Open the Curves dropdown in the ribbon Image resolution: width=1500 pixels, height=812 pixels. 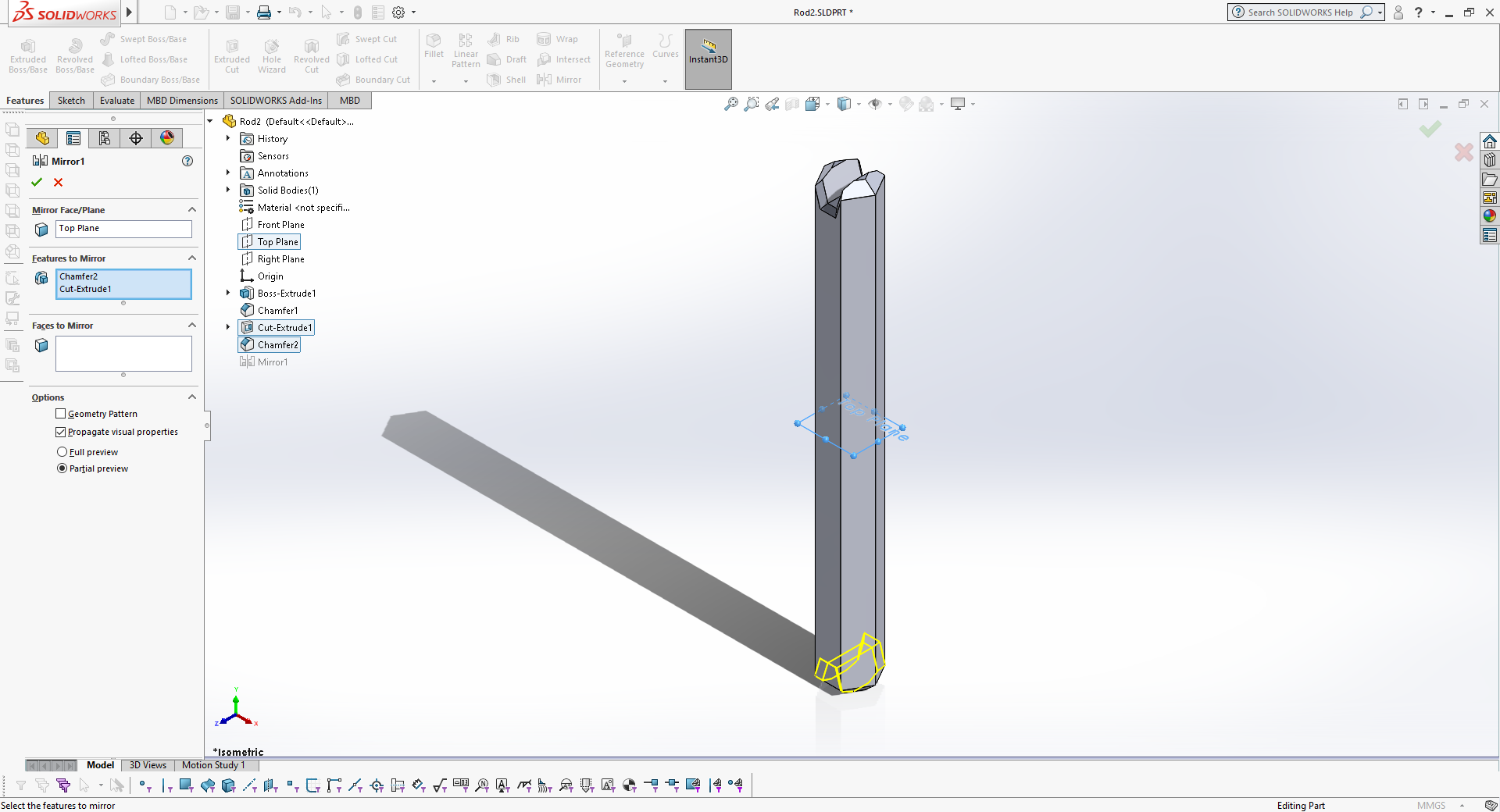[x=665, y=81]
